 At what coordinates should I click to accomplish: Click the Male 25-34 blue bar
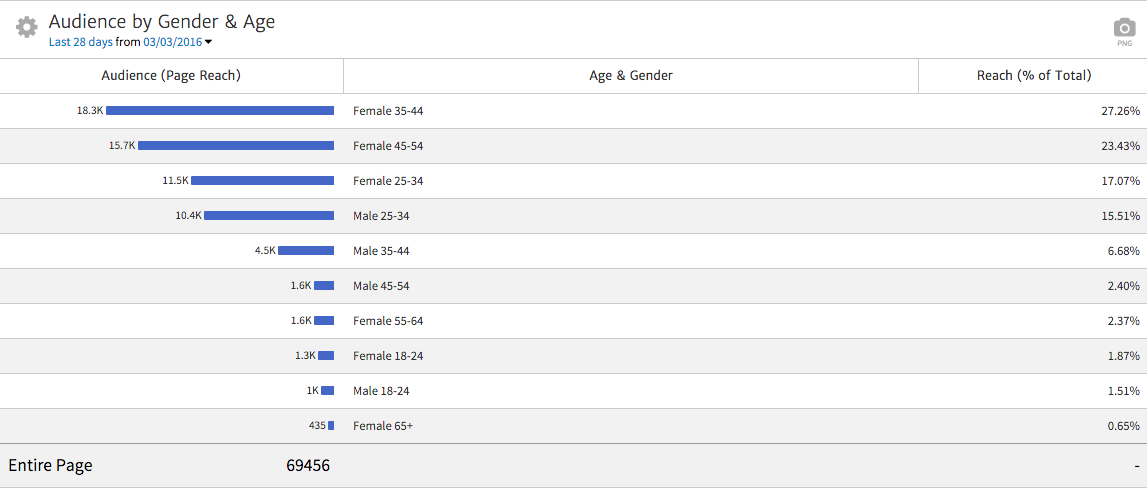coord(268,216)
